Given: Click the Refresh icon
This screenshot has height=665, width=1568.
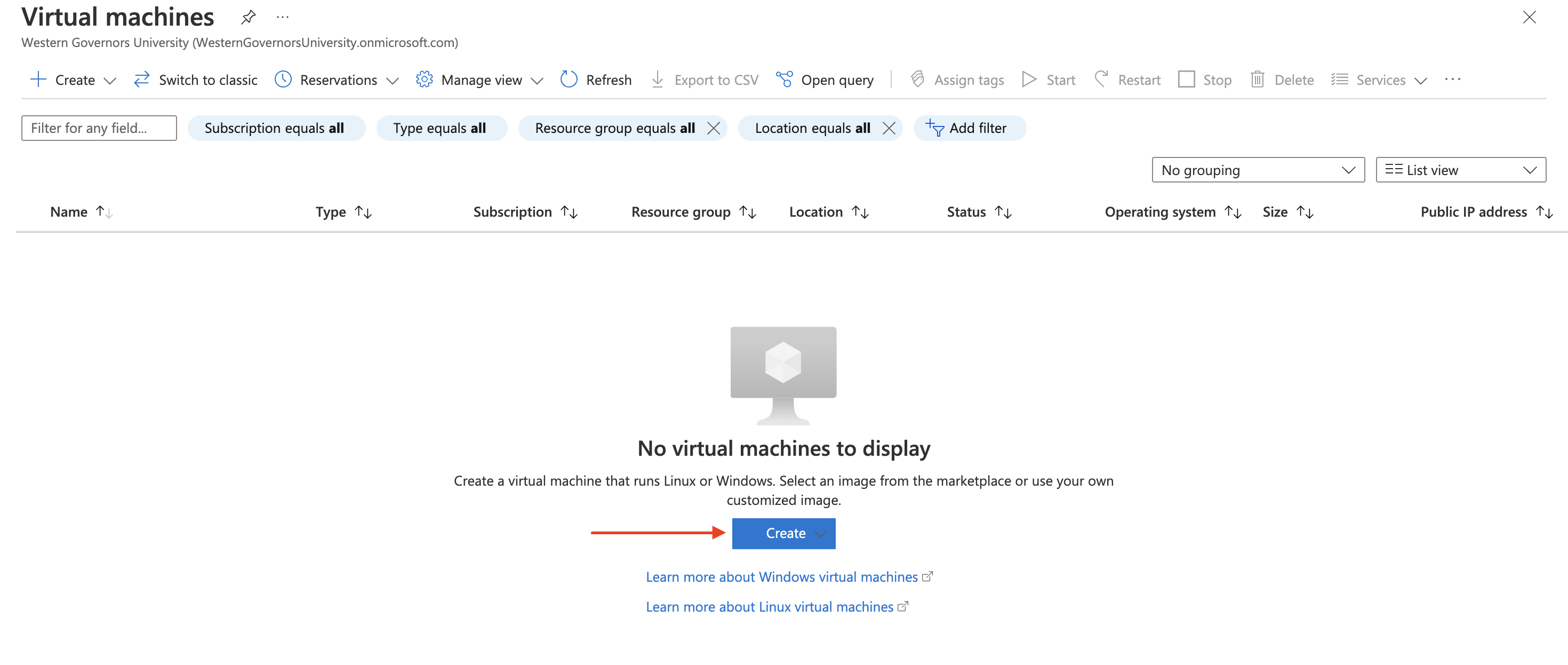Looking at the screenshot, I should tap(568, 79).
